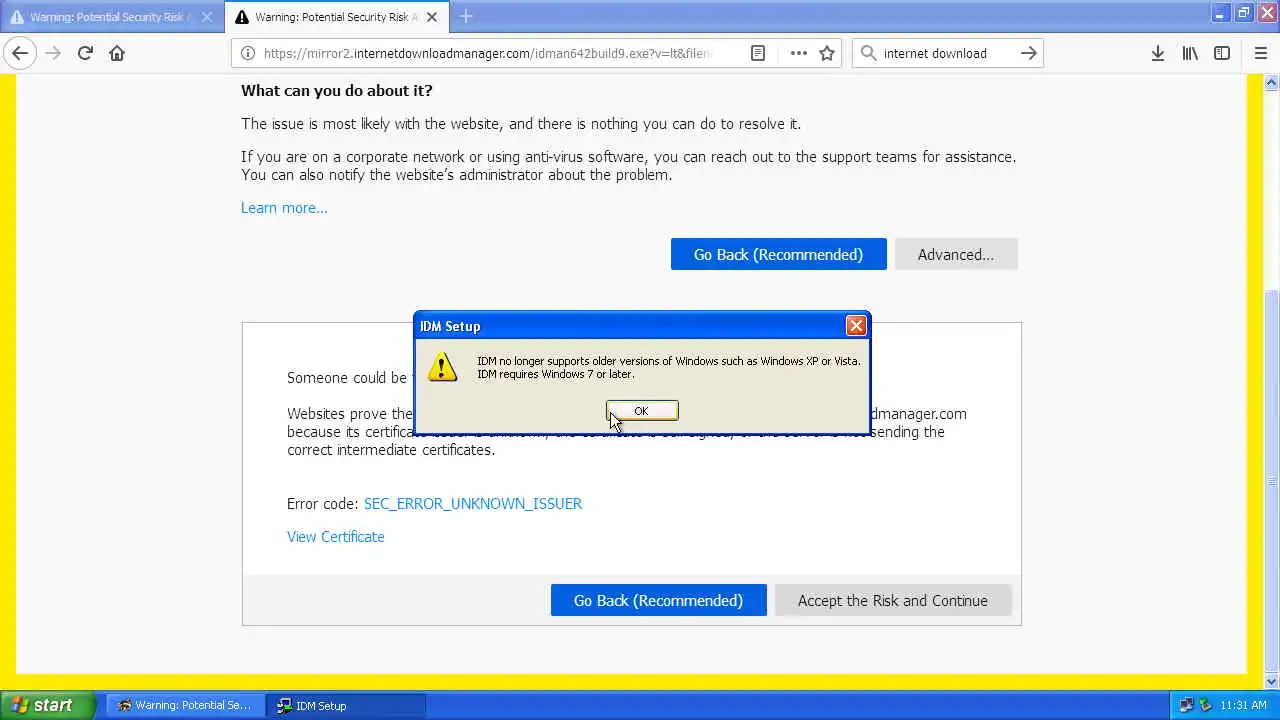The height and width of the screenshot is (720, 1280).
Task: Close the active second tab
Action: coord(432,17)
